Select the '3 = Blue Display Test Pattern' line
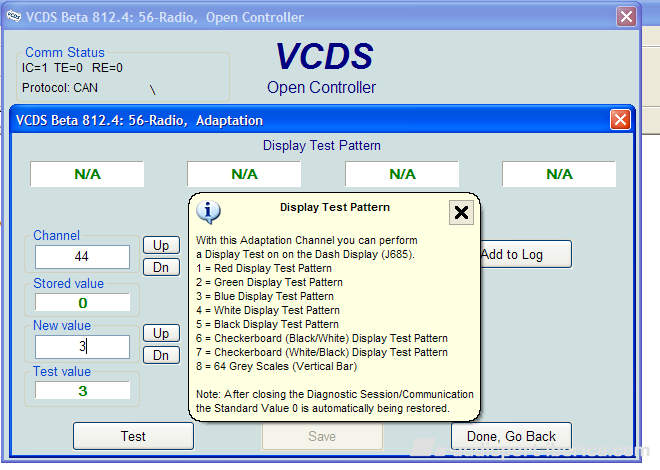This screenshot has height=470, width=660. [x=265, y=296]
